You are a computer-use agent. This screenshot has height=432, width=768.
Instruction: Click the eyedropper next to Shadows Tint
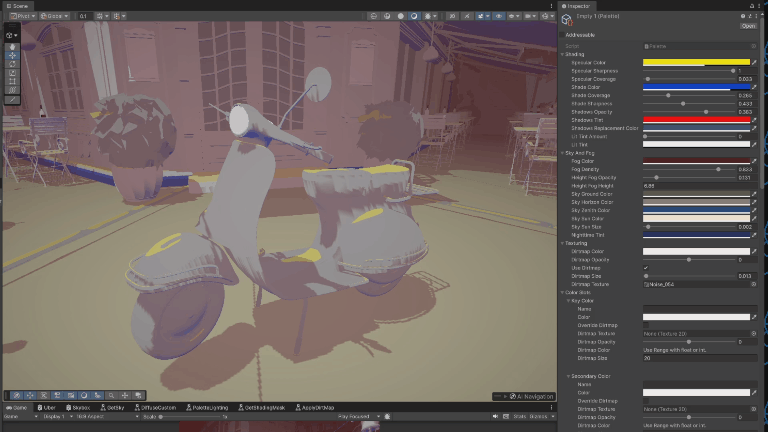click(754, 120)
